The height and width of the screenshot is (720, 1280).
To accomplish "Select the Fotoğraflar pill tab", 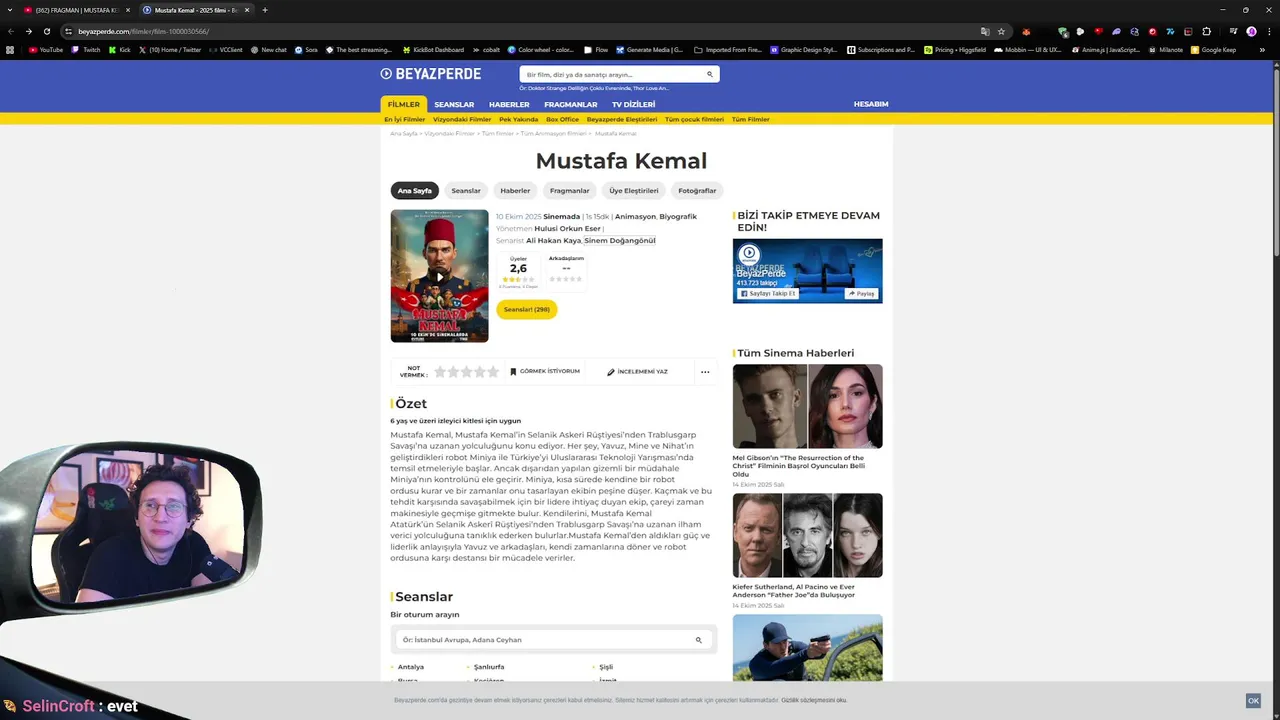I will (697, 190).
